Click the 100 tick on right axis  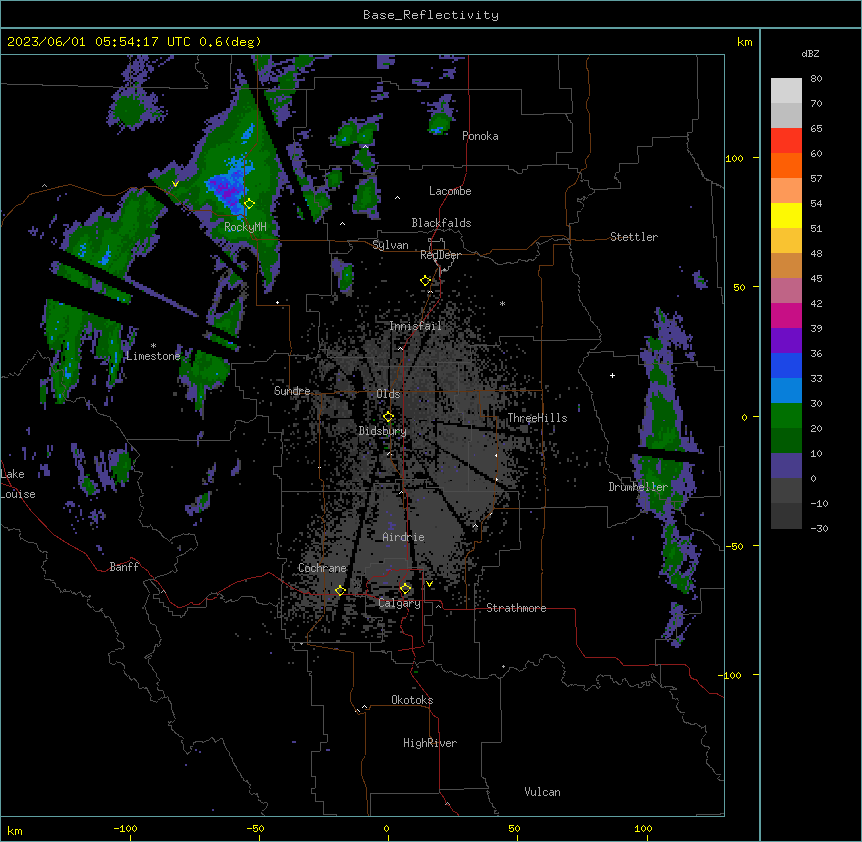coord(734,158)
